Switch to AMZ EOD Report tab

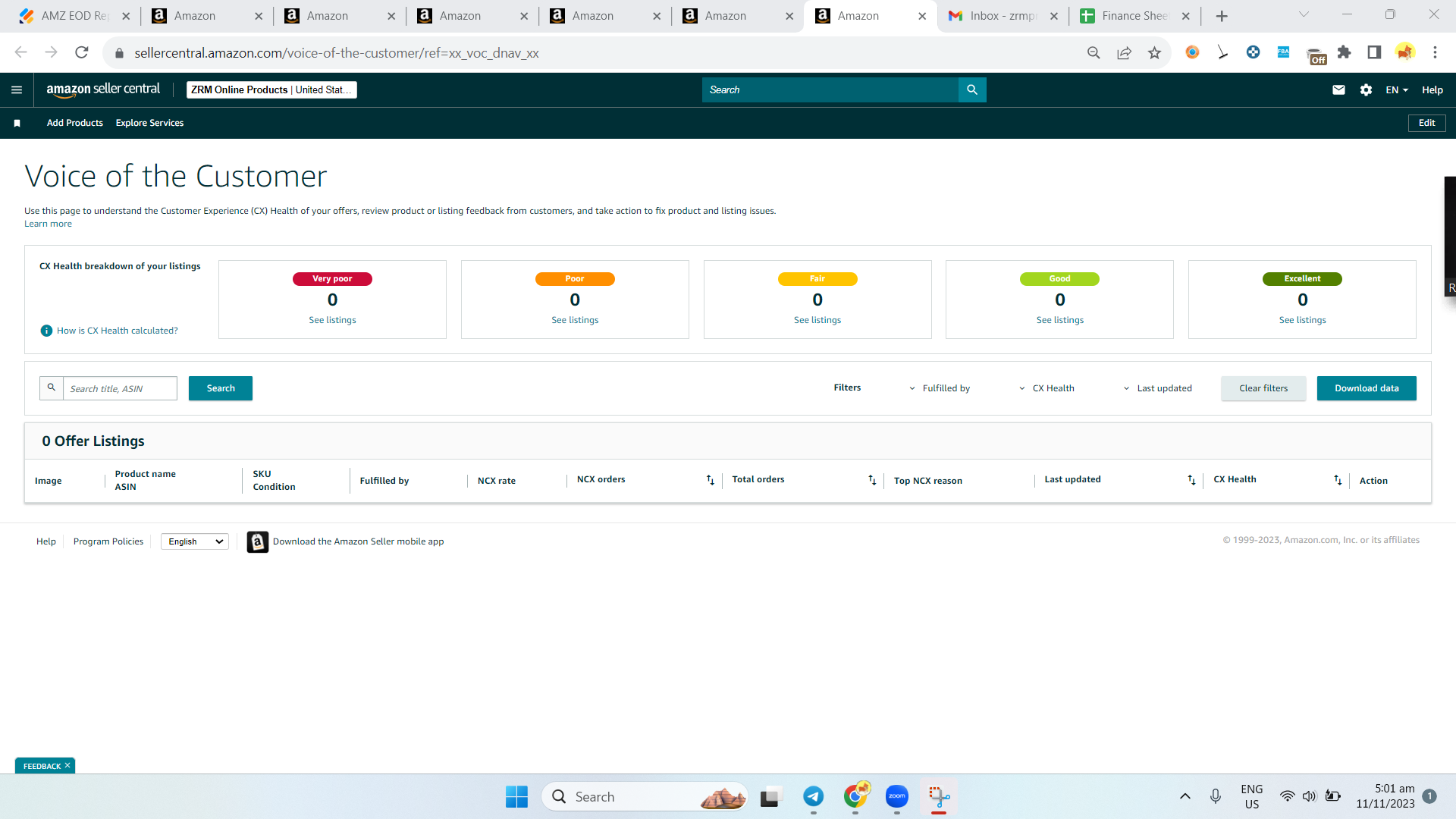click(74, 16)
